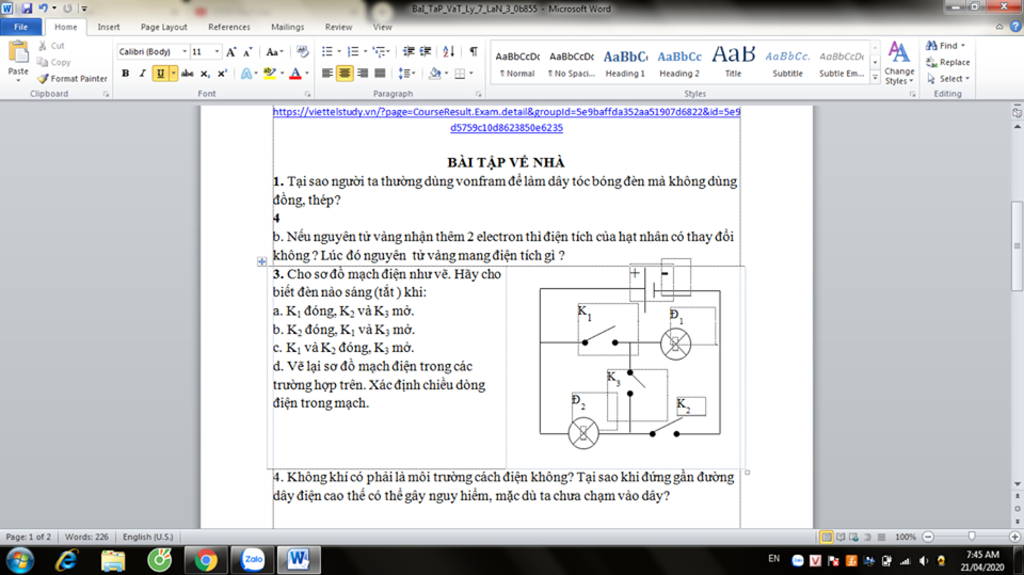Screen dimensions: 1024x575
Task: Decrease paragraph indent
Action: [x=409, y=52]
